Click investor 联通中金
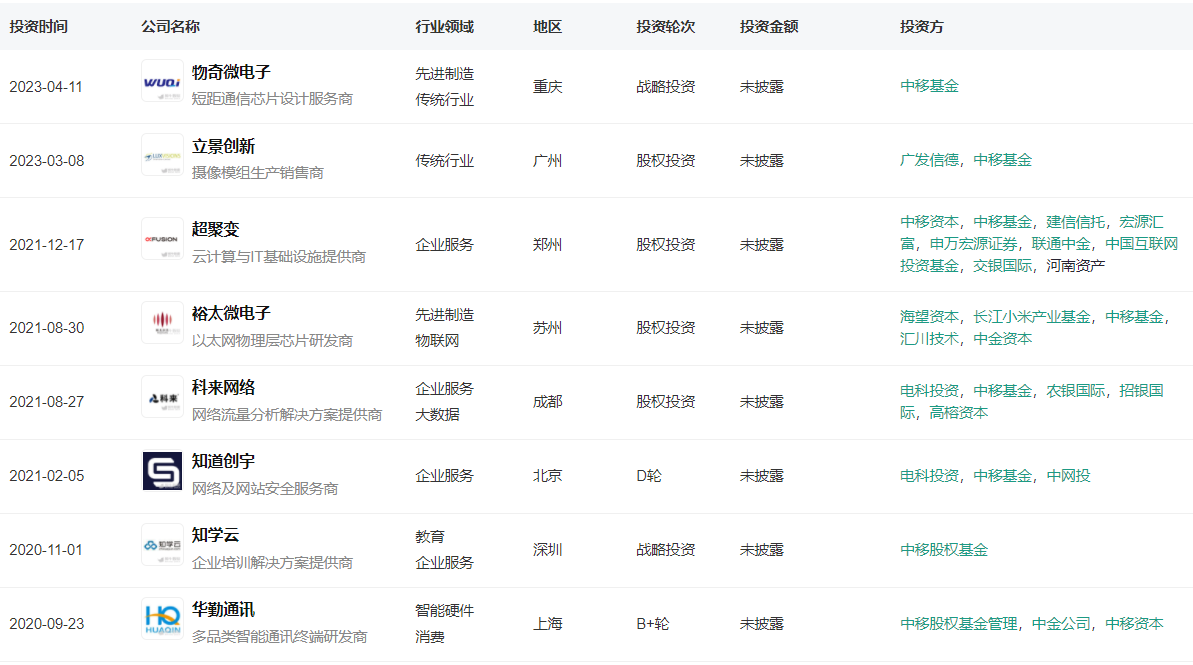 [x=1061, y=243]
